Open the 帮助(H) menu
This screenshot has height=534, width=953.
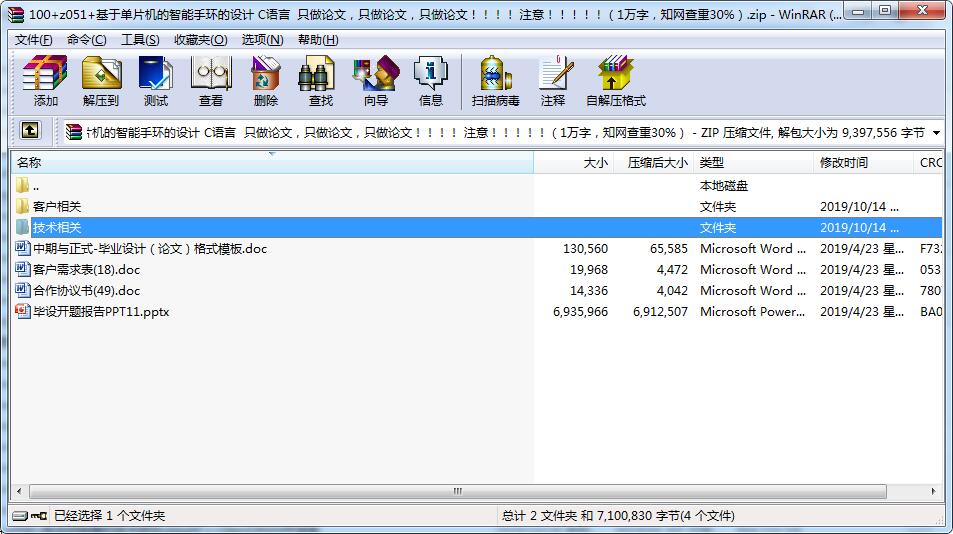[318, 39]
